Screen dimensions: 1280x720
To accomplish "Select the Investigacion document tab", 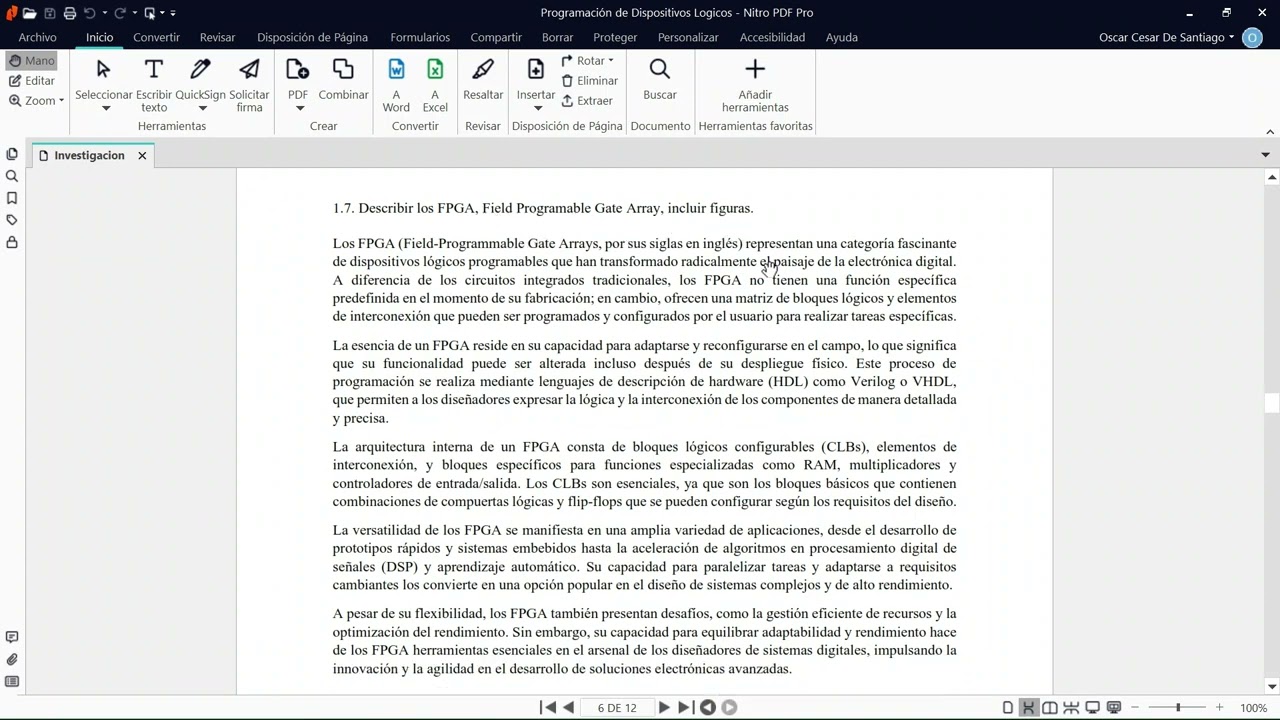I will tap(89, 155).
